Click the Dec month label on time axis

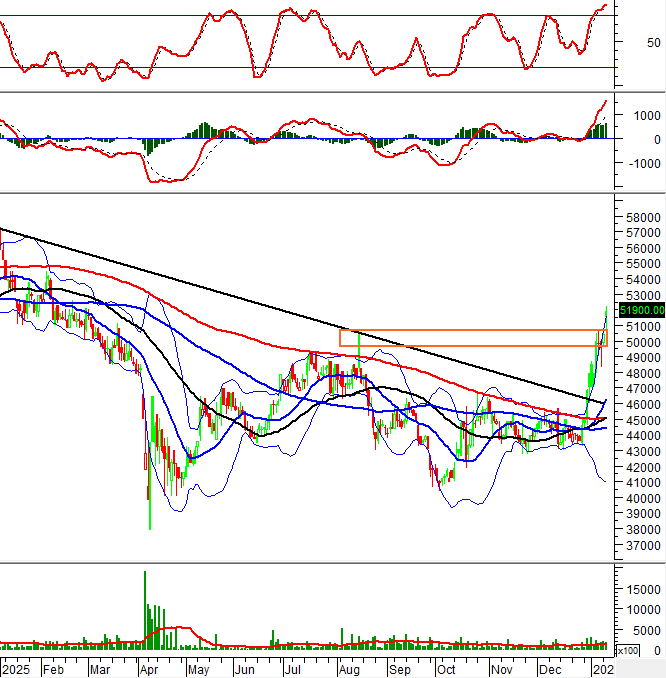pyautogui.click(x=547, y=669)
